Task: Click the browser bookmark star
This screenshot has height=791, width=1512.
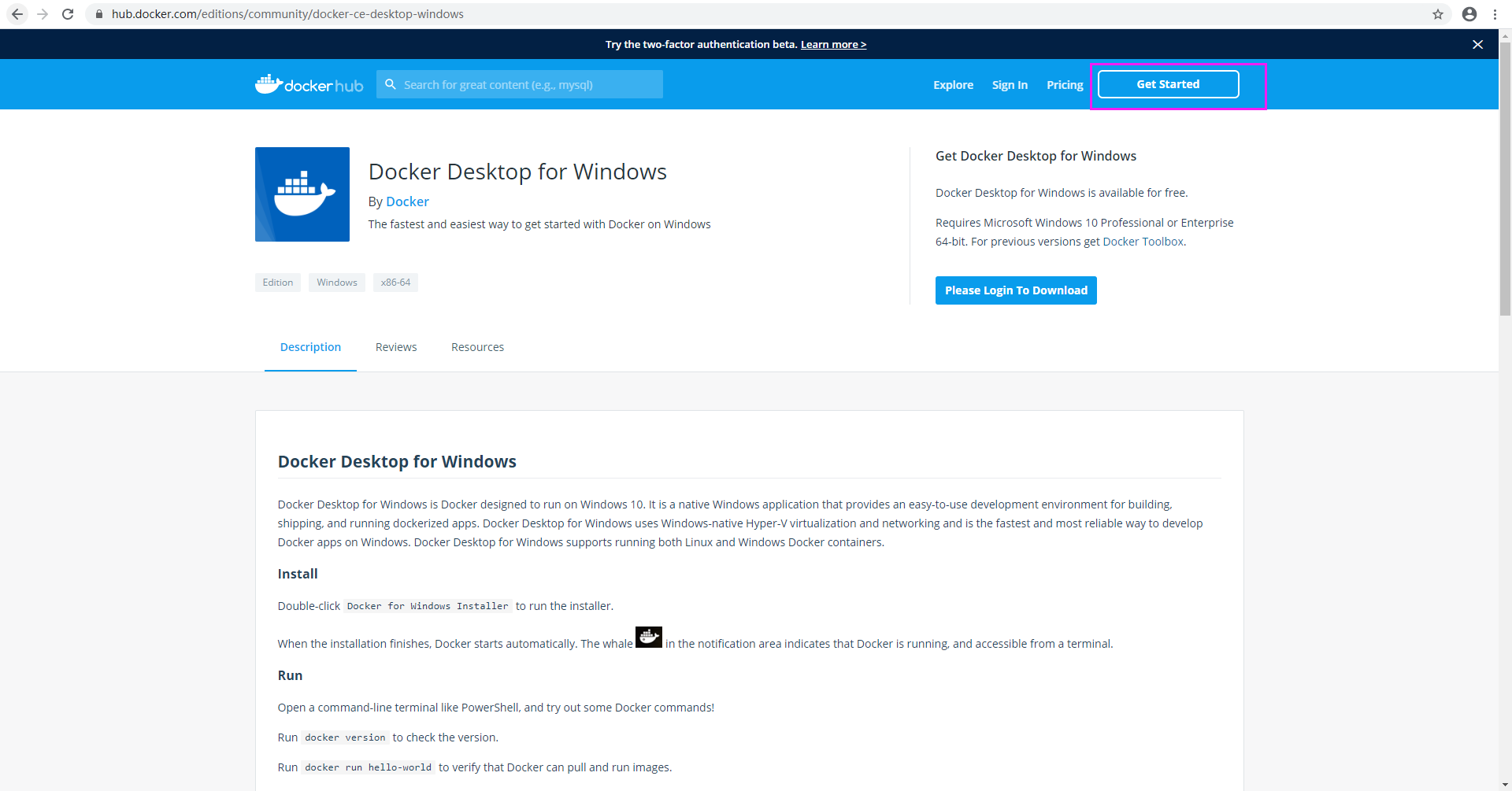Action: (x=1439, y=14)
